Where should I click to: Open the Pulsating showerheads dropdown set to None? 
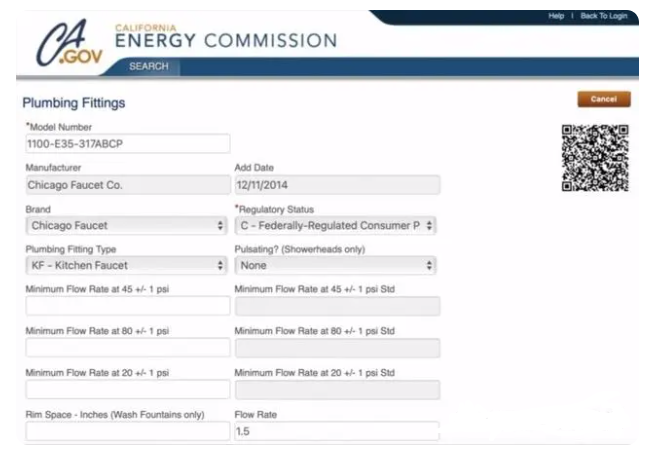[x=335, y=265]
